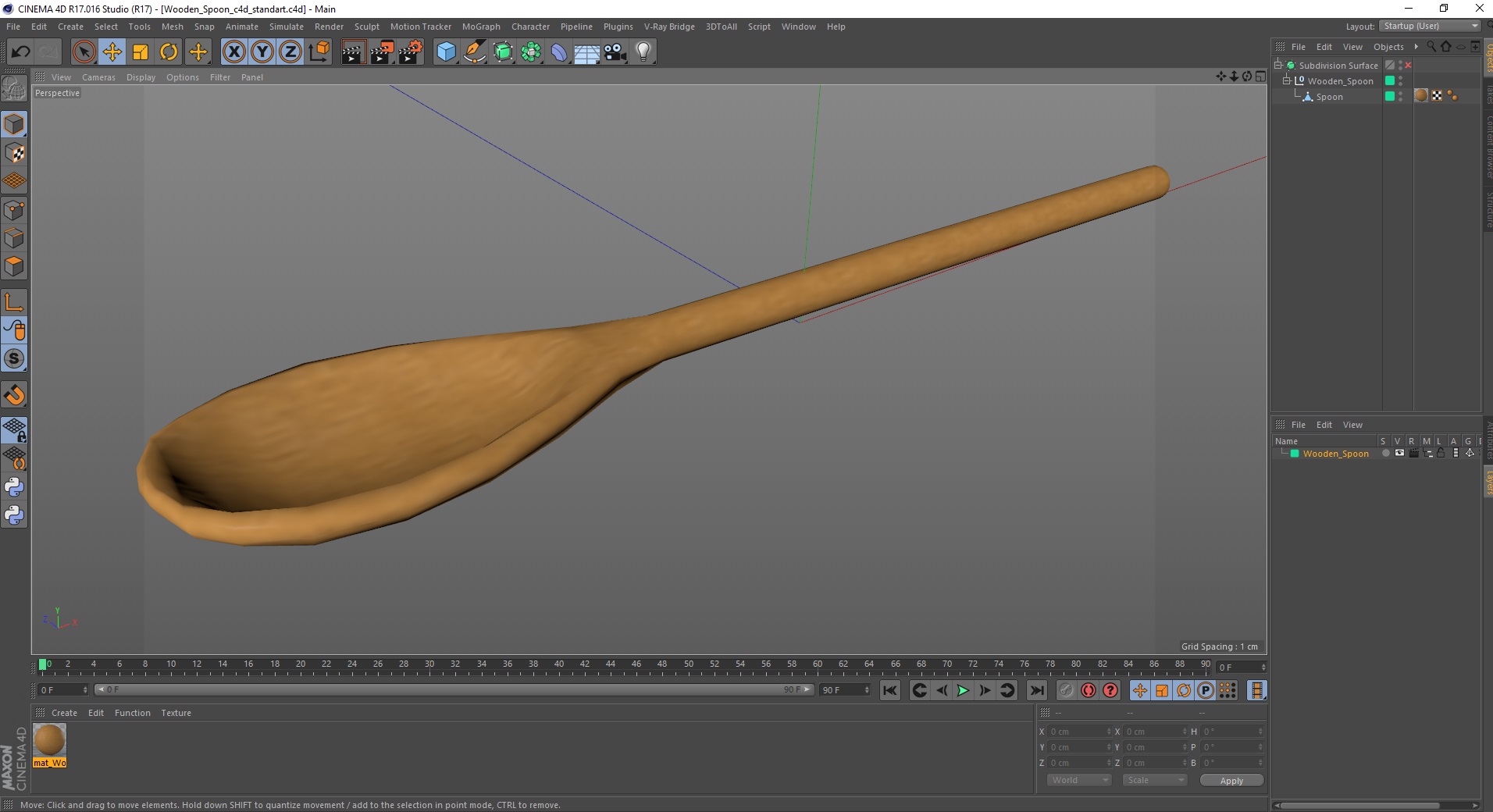Select Wooden_Spoon layer in layer manager
Image resolution: width=1493 pixels, height=812 pixels.
tap(1335, 454)
